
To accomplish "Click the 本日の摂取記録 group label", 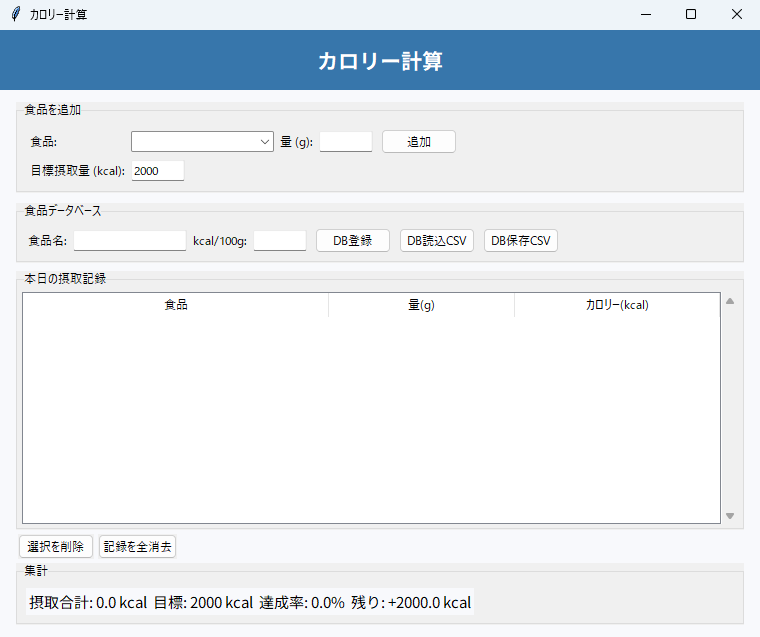I will 65,279.
